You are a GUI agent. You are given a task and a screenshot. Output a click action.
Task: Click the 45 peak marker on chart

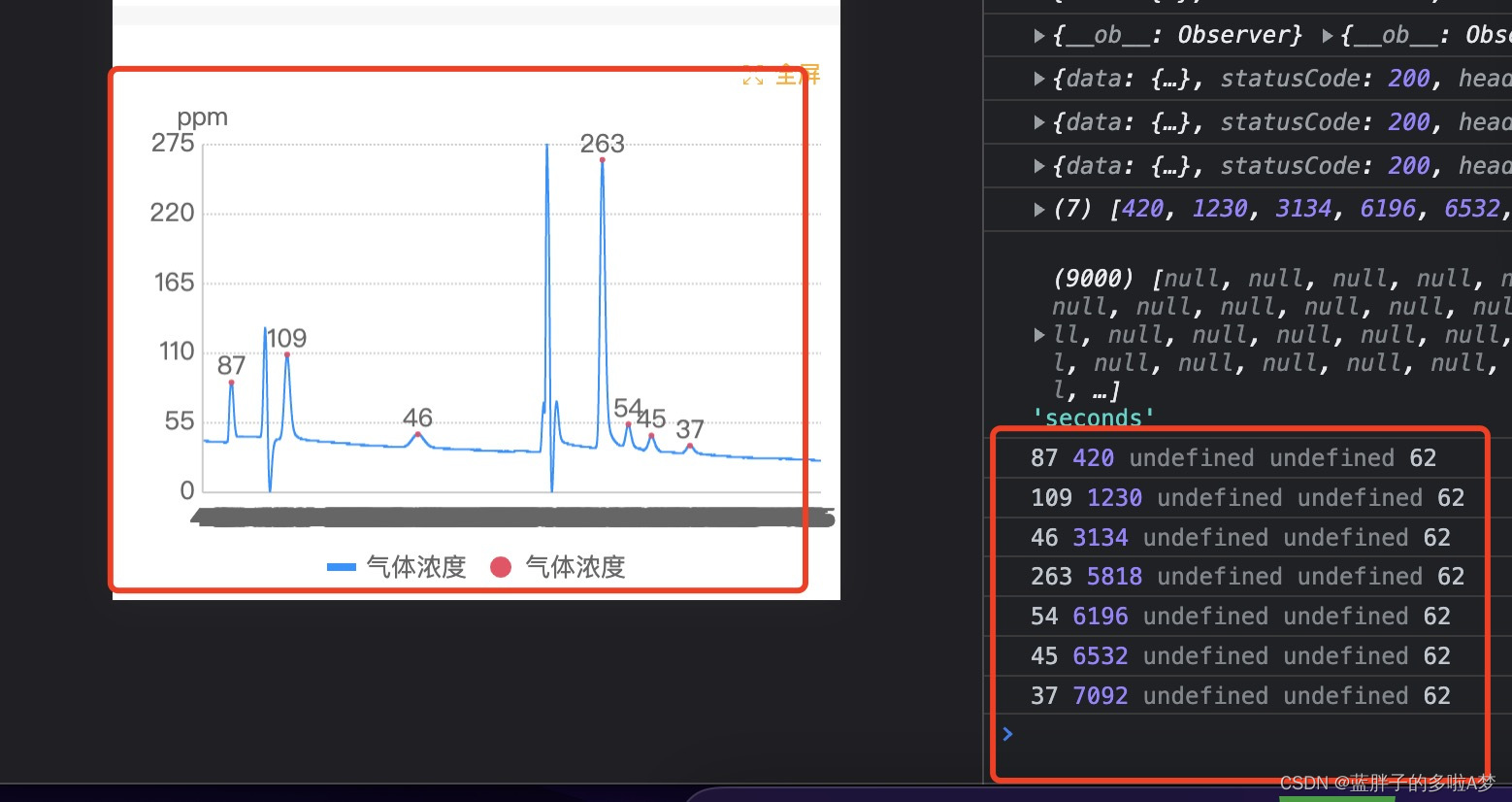(x=651, y=436)
